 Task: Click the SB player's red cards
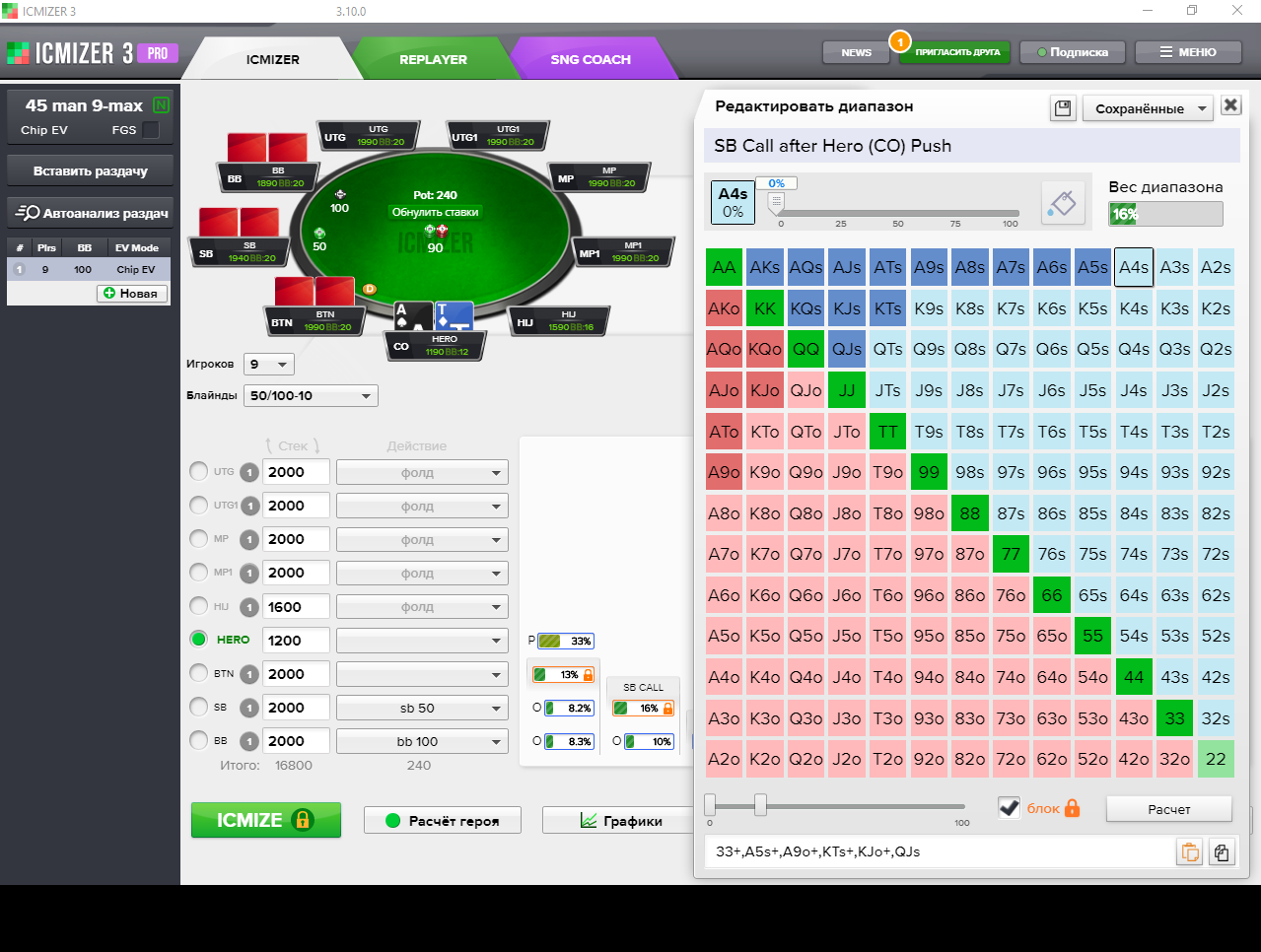pyautogui.click(x=239, y=222)
